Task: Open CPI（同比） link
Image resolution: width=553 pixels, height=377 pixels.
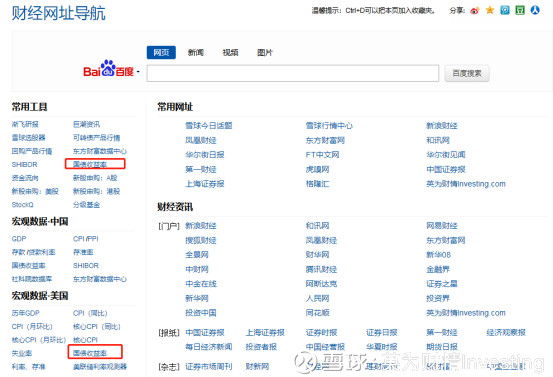Action: coord(90,313)
